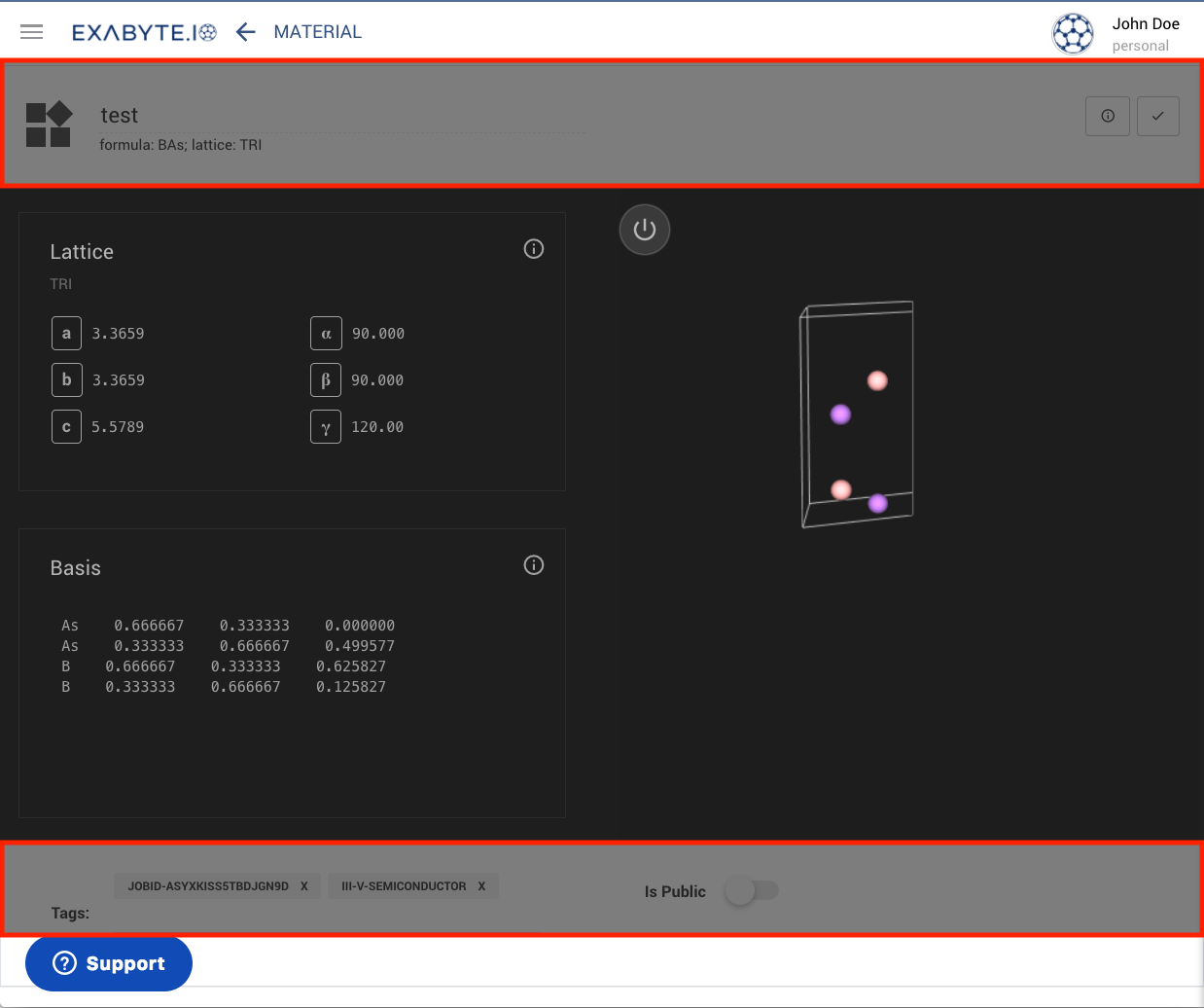Click the gamma angle value 120.00
This screenshot has height=1008, width=1204.
(377, 426)
